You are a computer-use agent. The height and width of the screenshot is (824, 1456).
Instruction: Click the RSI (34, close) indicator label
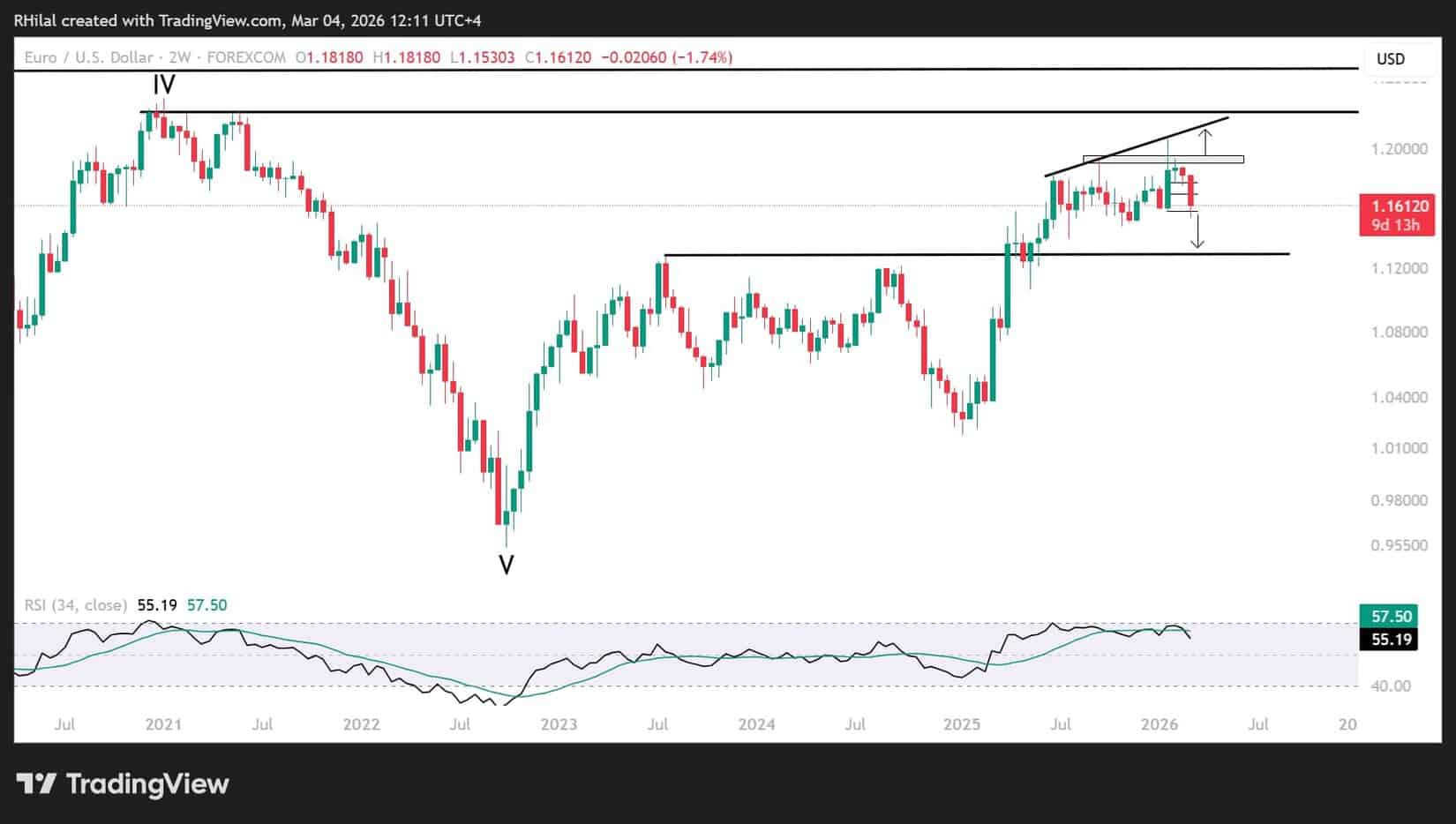pos(75,605)
